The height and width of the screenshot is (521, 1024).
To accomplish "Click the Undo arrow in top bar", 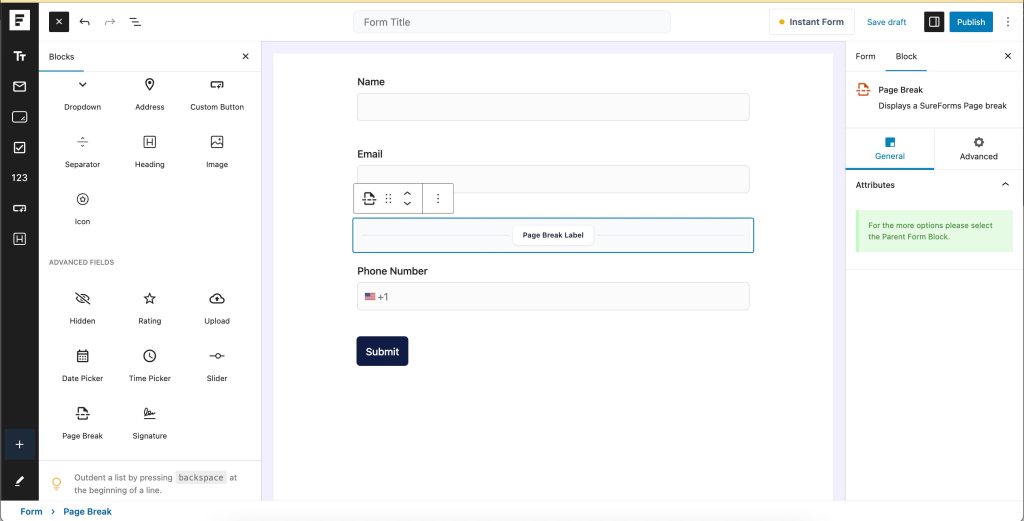I will pos(85,22).
